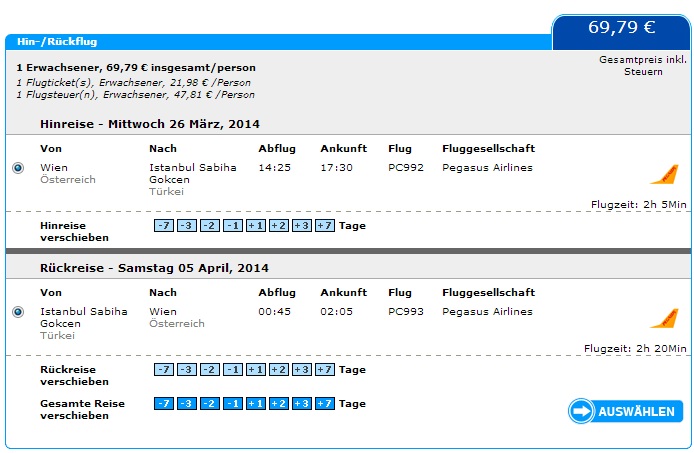Shift Rückreise by -7 days

tap(164, 369)
